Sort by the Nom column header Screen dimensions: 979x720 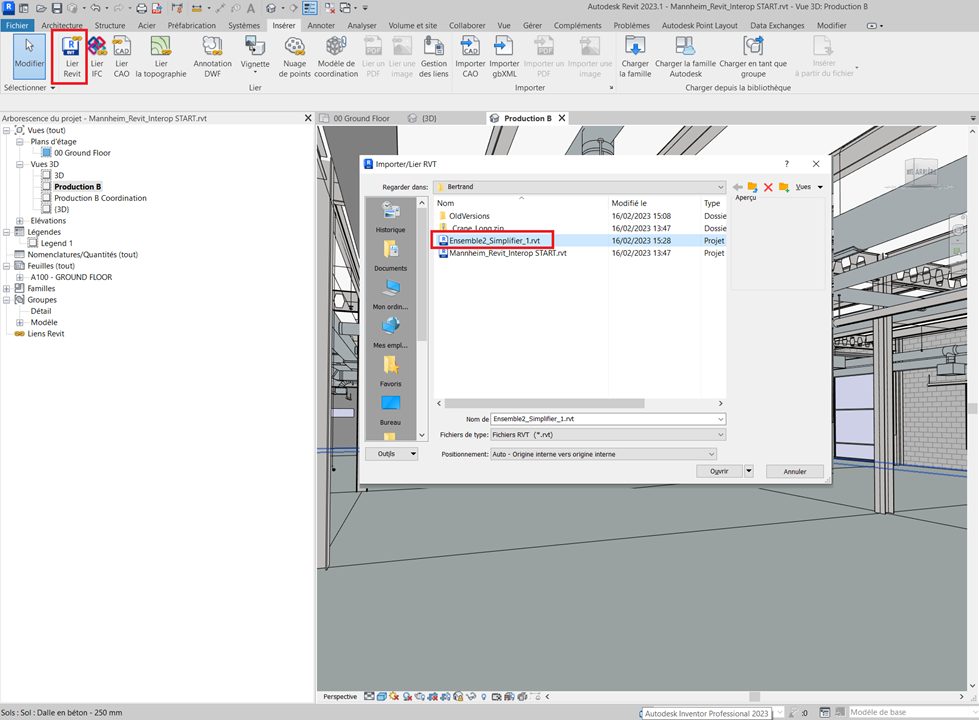coord(521,203)
